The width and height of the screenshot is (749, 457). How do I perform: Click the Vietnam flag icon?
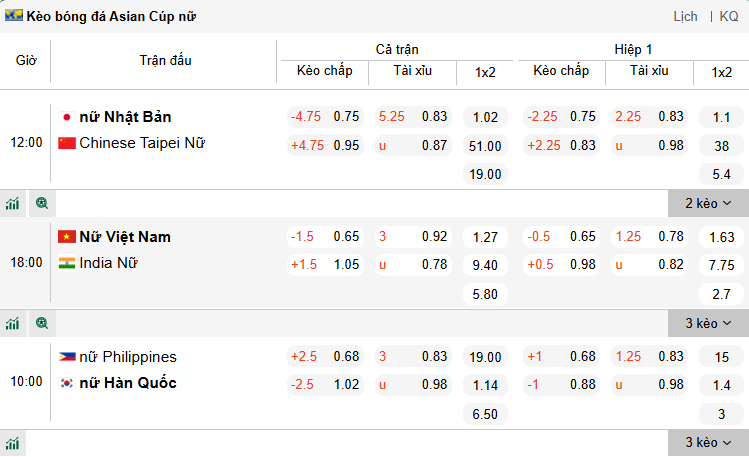click(67, 237)
